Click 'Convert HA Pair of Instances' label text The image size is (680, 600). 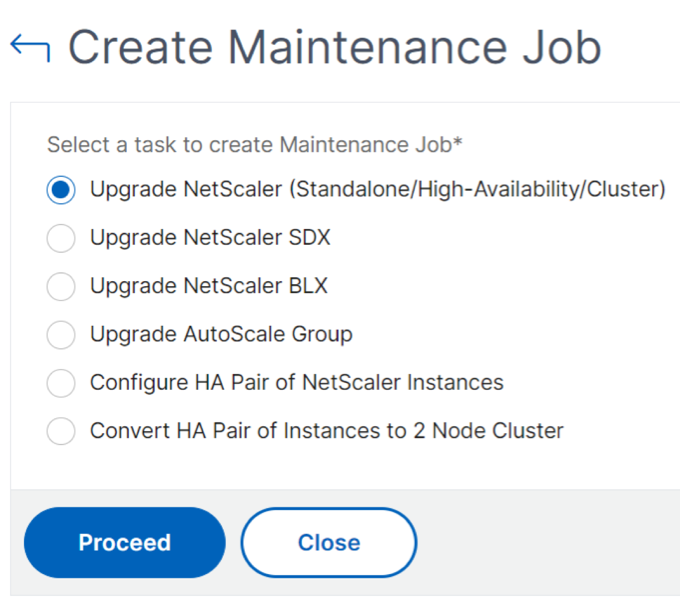[x=327, y=430]
